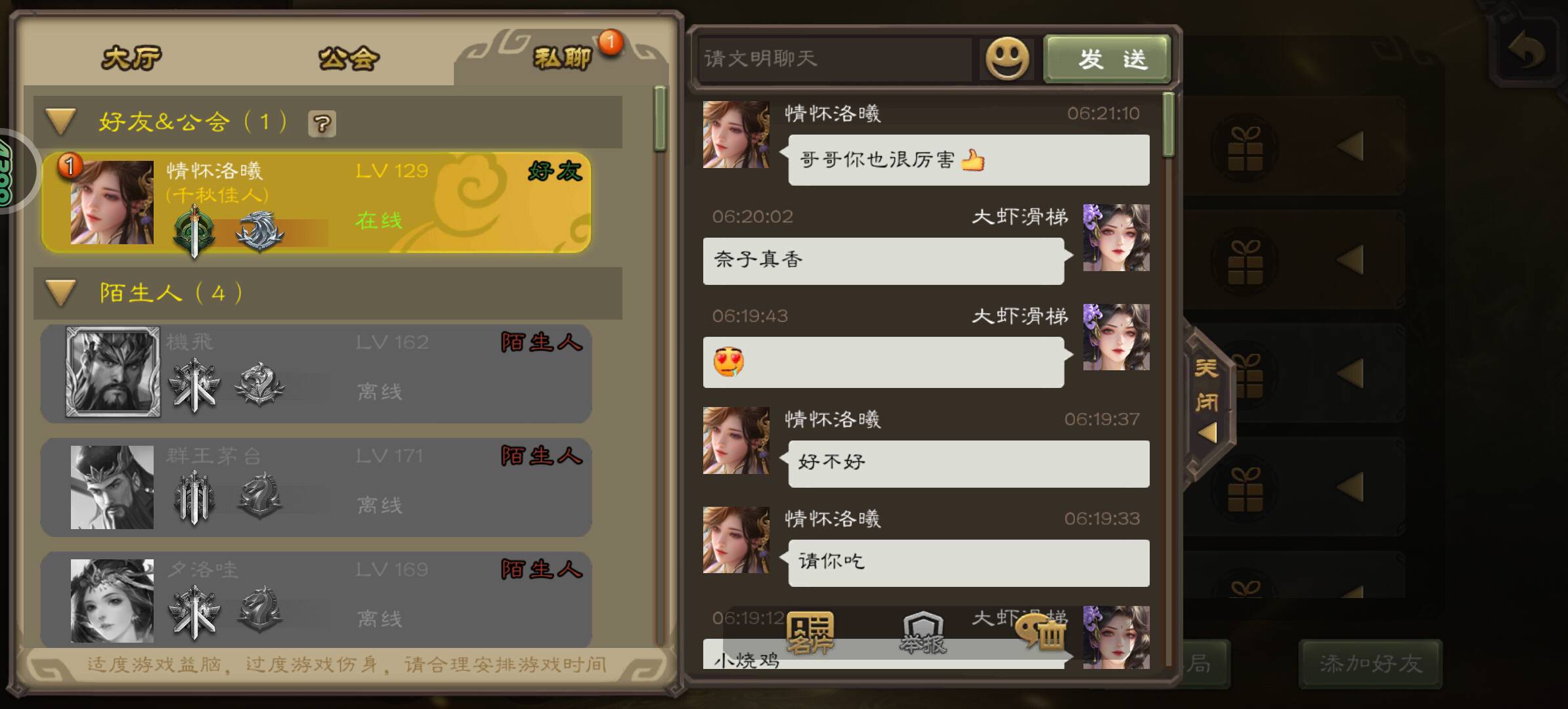Image resolution: width=1568 pixels, height=709 pixels.
Task: Open the 私聊 private chat tab
Action: [x=562, y=58]
